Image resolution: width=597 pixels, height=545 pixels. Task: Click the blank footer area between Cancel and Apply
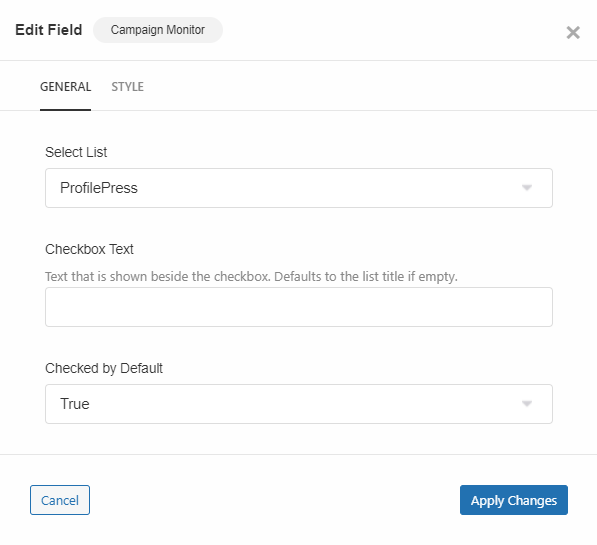tap(275, 500)
